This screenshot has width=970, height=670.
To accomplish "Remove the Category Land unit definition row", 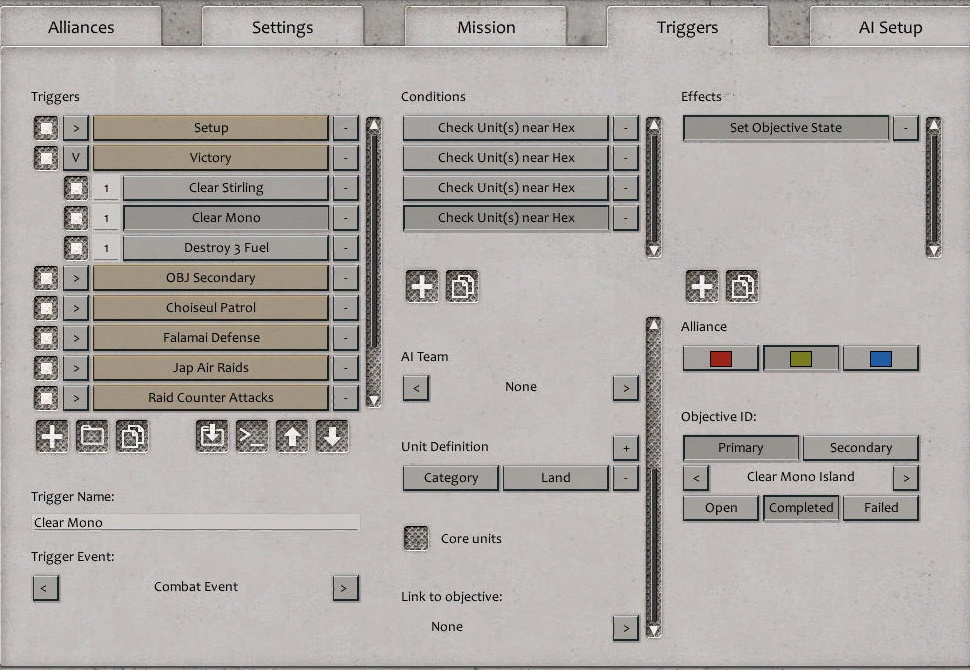I will point(626,478).
